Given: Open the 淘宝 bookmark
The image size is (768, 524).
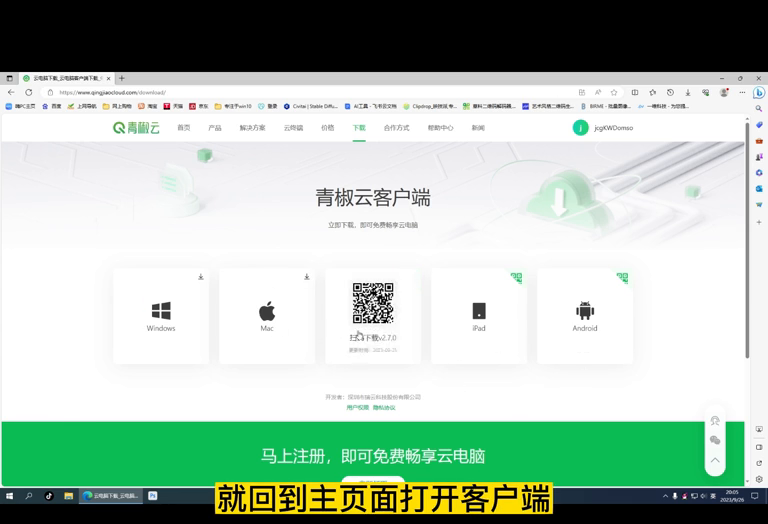Looking at the screenshot, I should 148,106.
